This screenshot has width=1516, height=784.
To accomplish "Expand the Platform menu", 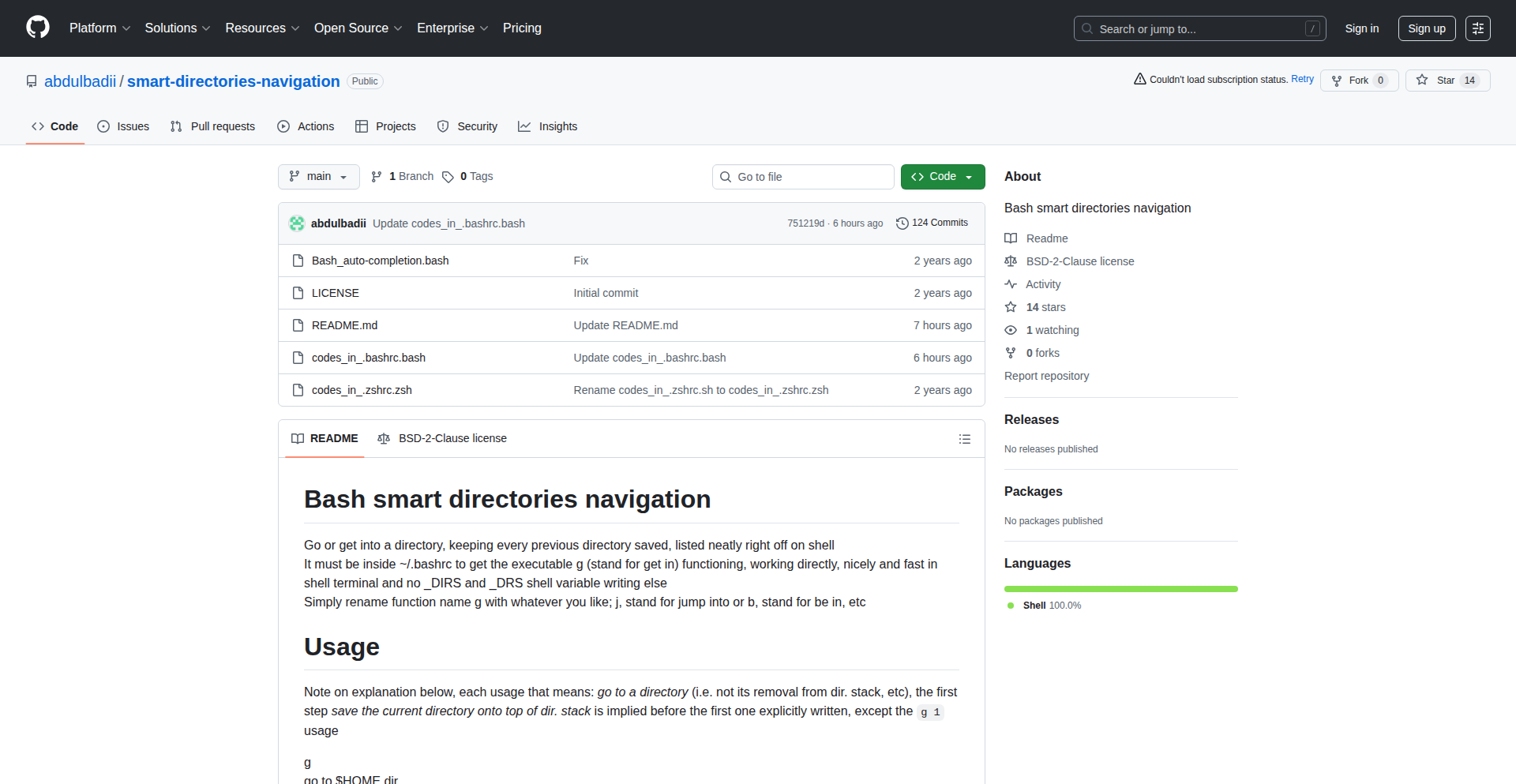I will pos(99,28).
